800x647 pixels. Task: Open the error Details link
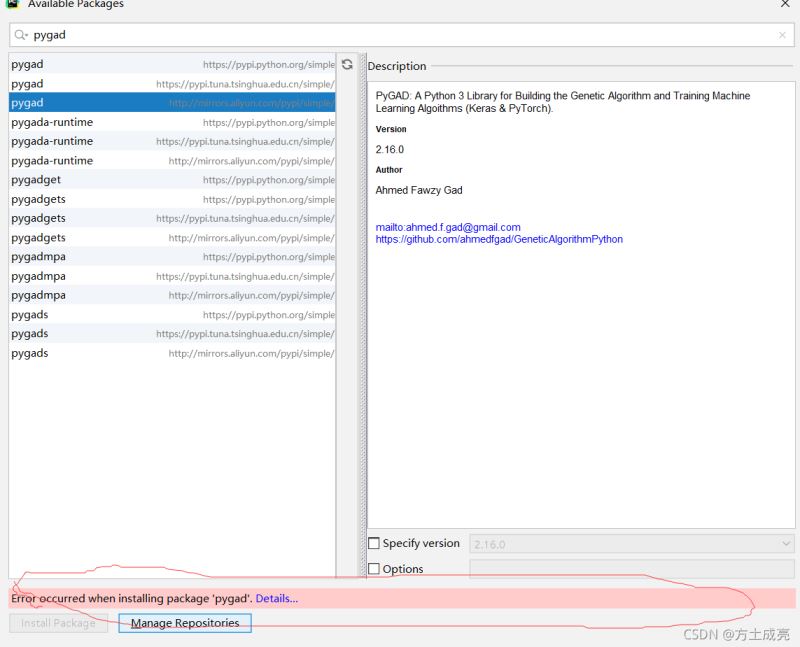tap(276, 598)
